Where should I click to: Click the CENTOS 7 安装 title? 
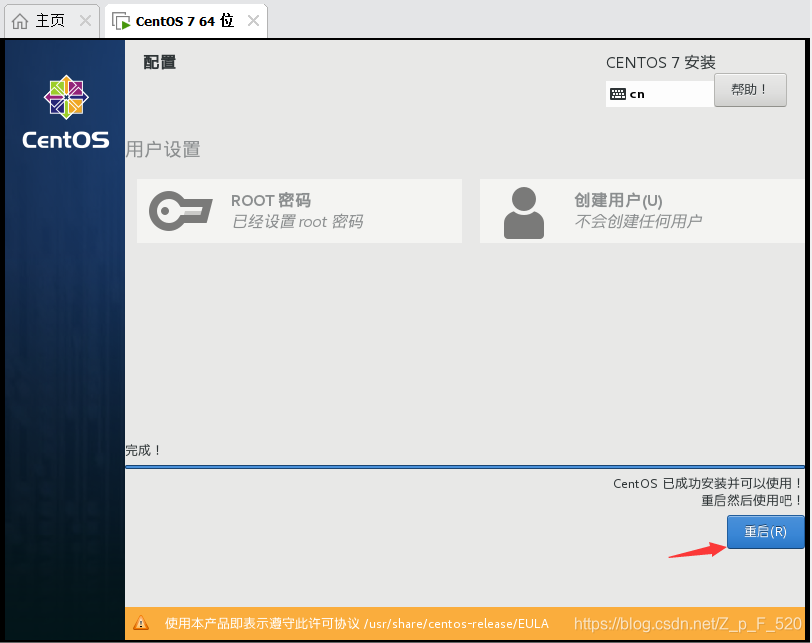point(661,63)
